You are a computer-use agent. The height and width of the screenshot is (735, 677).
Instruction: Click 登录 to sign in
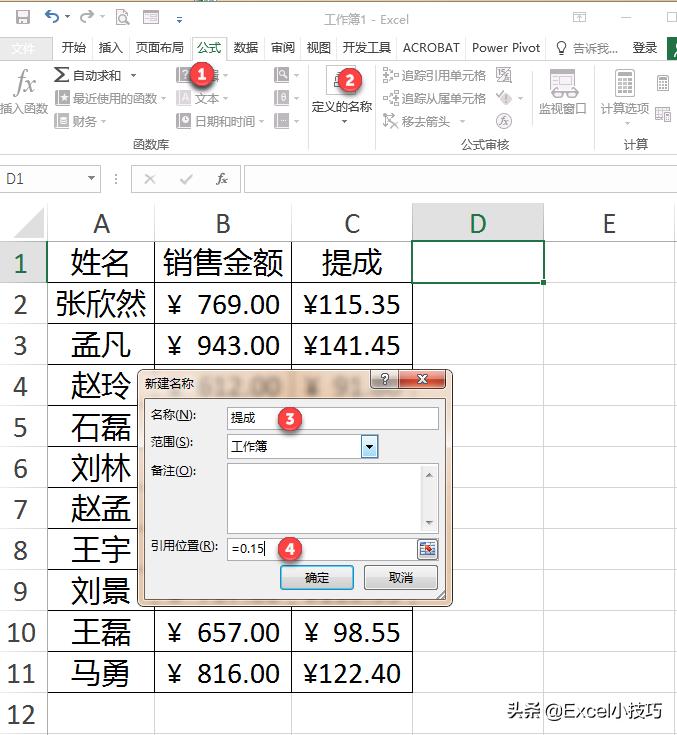tap(645, 48)
